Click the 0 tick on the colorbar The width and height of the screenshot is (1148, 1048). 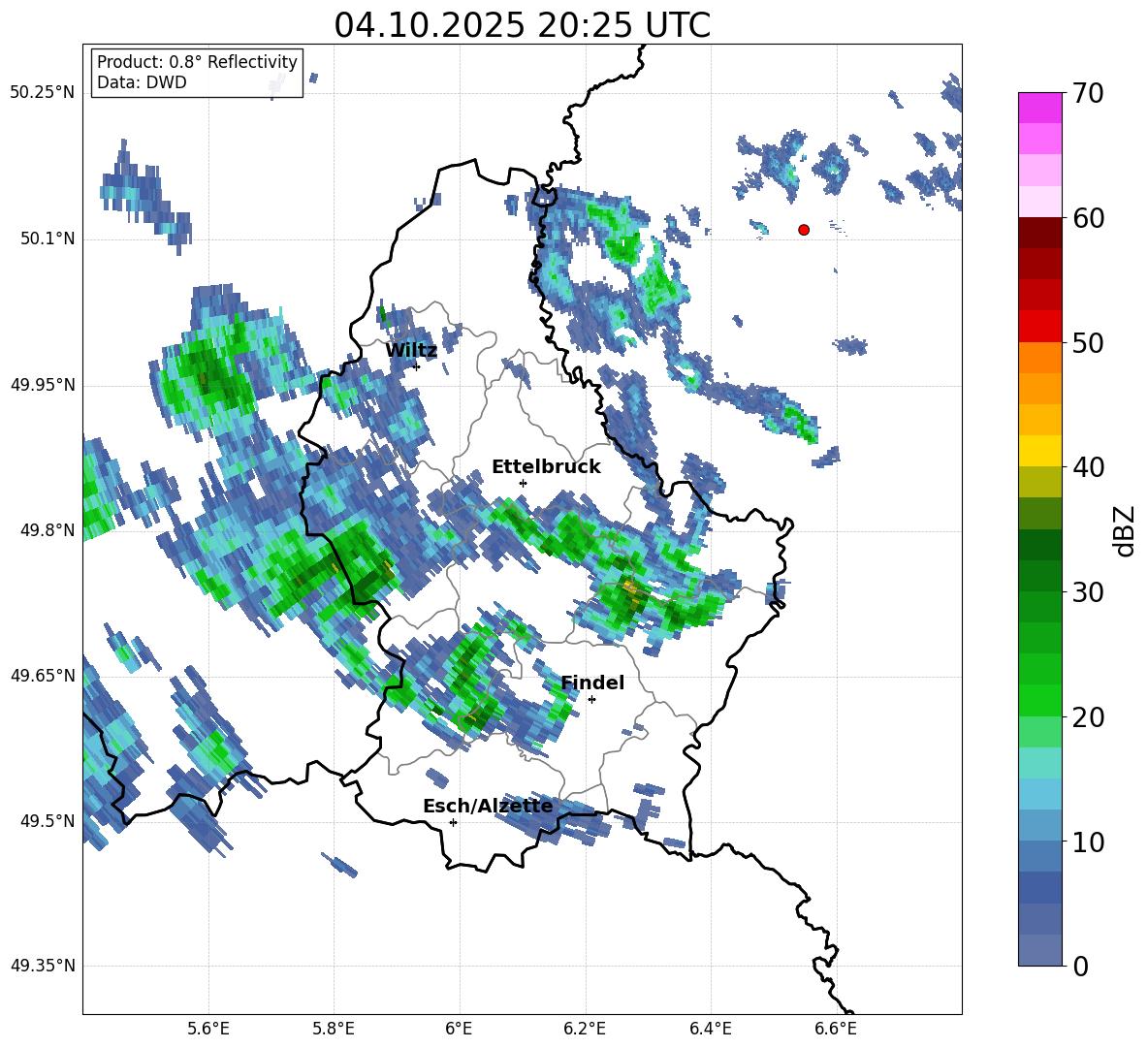click(1080, 966)
